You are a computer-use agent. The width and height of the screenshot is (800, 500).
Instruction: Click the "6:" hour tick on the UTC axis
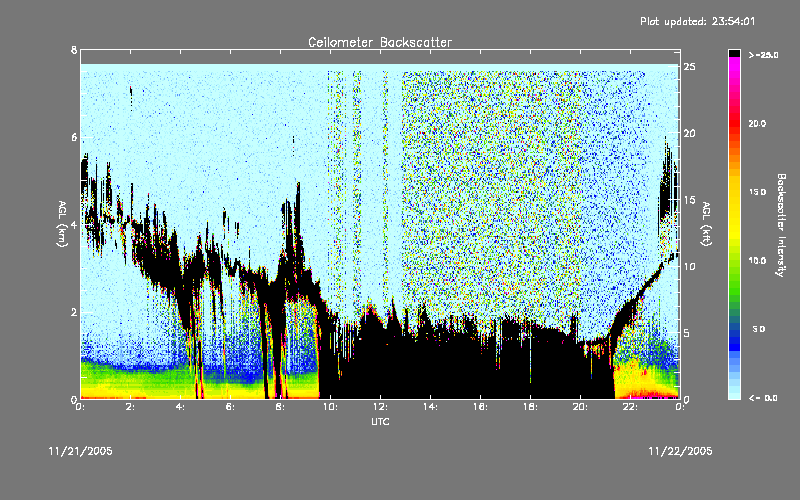point(230,407)
